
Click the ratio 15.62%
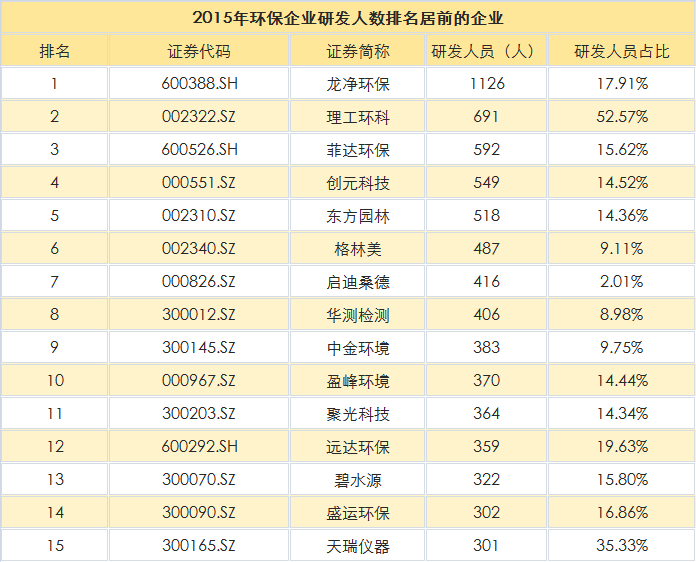click(x=622, y=149)
